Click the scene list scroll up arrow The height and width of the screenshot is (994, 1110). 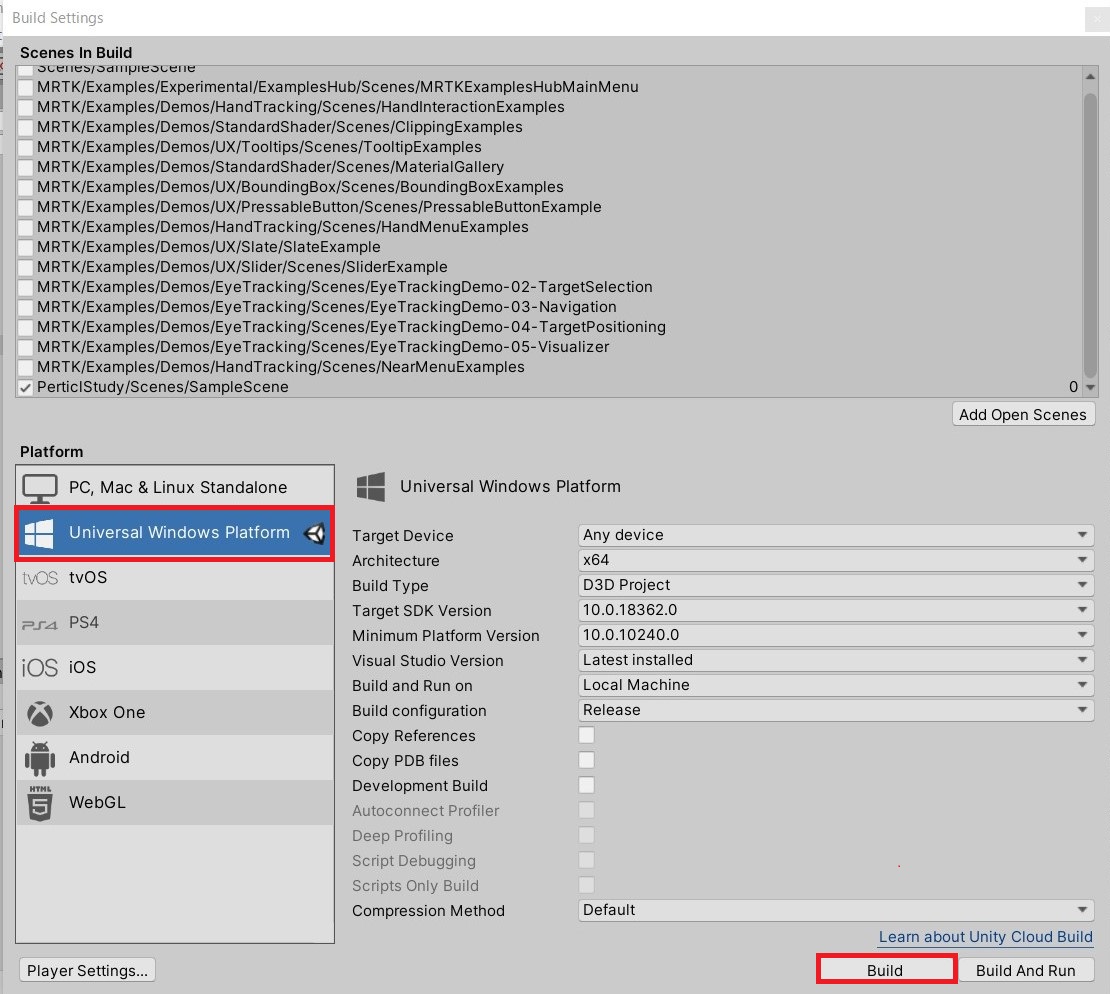coord(1090,76)
